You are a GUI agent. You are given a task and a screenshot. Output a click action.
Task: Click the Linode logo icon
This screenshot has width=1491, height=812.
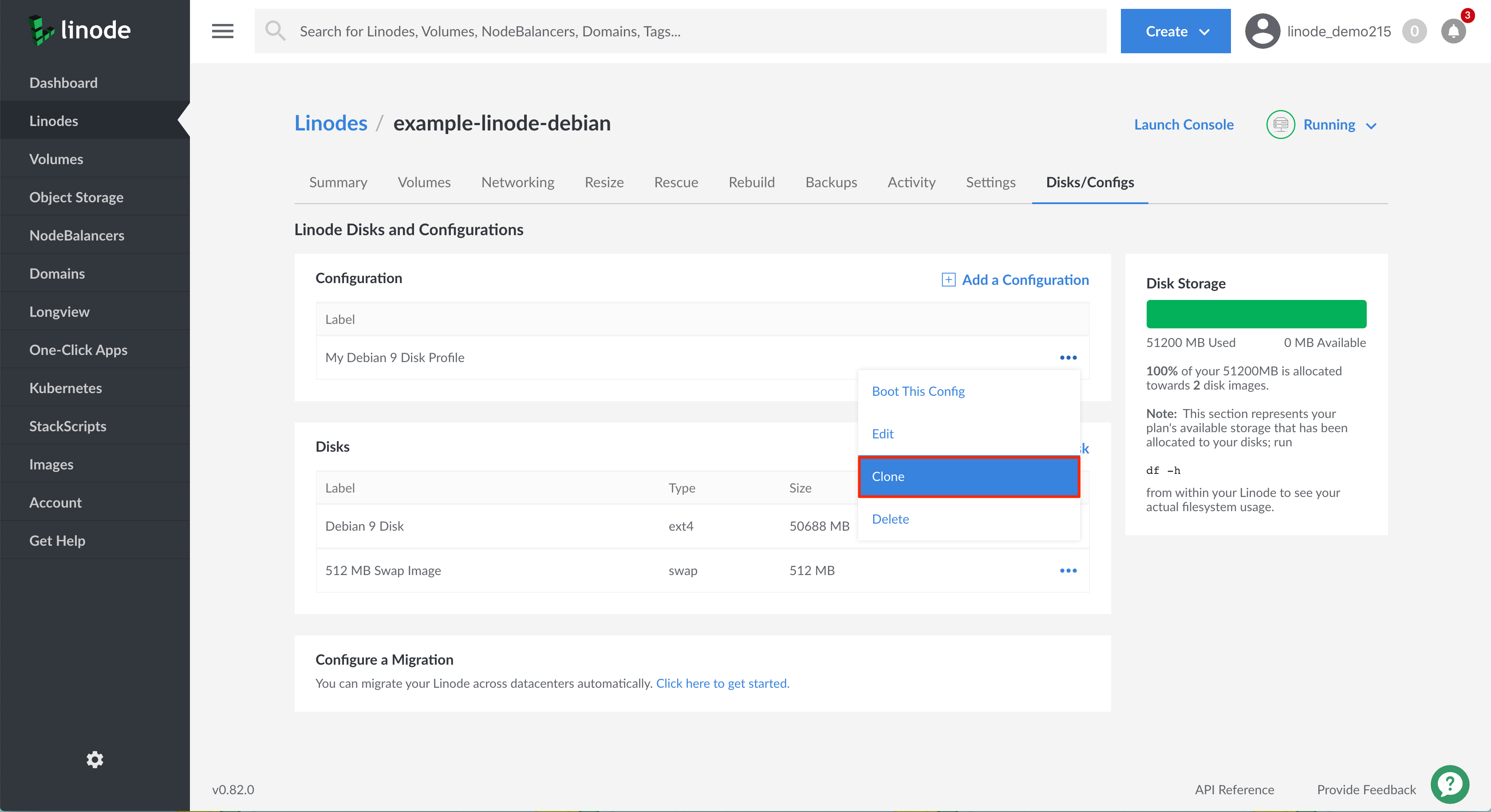click(x=42, y=30)
